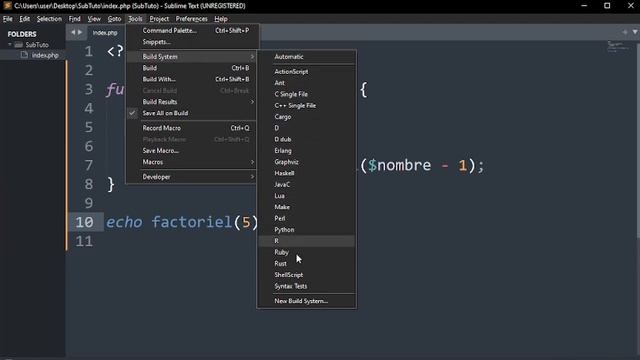Click Build With... menu item
Viewport: 640px width, 360px height.
click(x=191, y=79)
